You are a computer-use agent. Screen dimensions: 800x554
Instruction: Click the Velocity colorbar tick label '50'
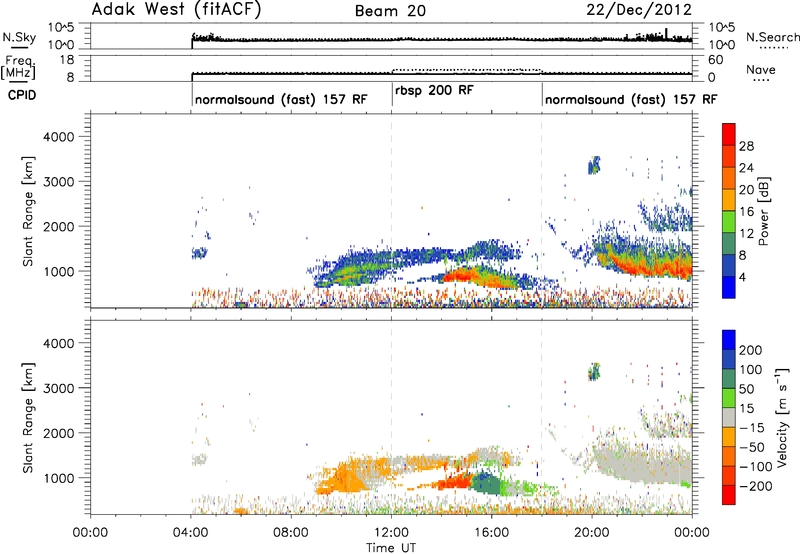[x=746, y=389]
